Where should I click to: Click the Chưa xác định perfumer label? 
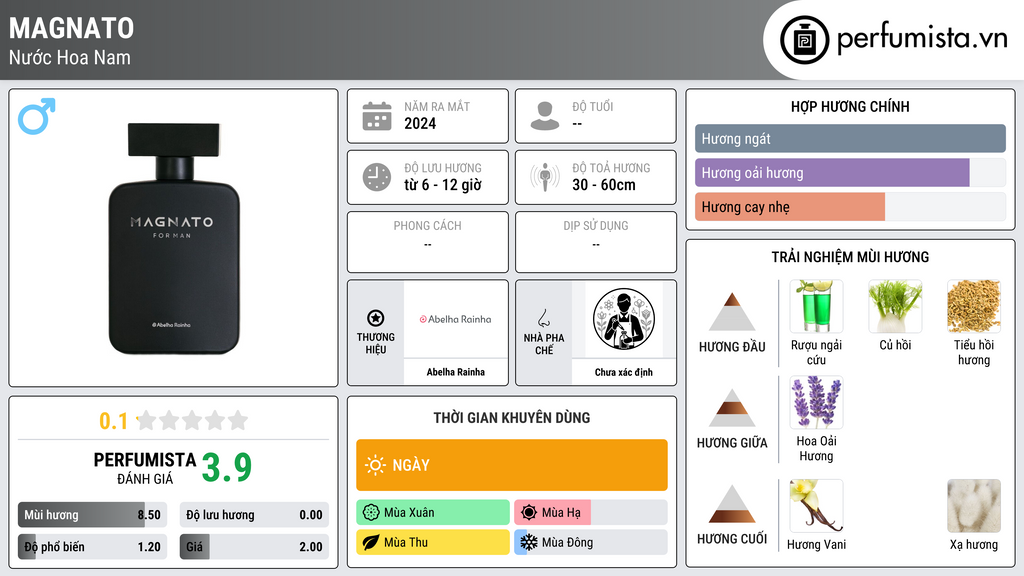click(x=624, y=372)
